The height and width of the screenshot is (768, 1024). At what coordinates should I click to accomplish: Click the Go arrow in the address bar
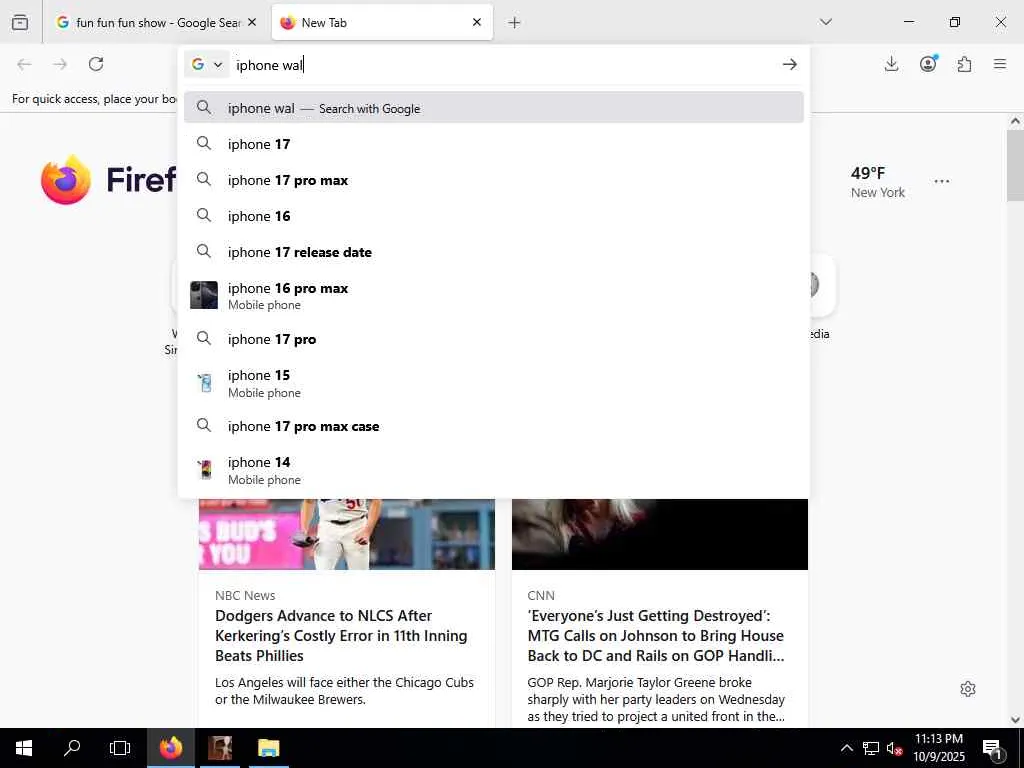click(790, 64)
